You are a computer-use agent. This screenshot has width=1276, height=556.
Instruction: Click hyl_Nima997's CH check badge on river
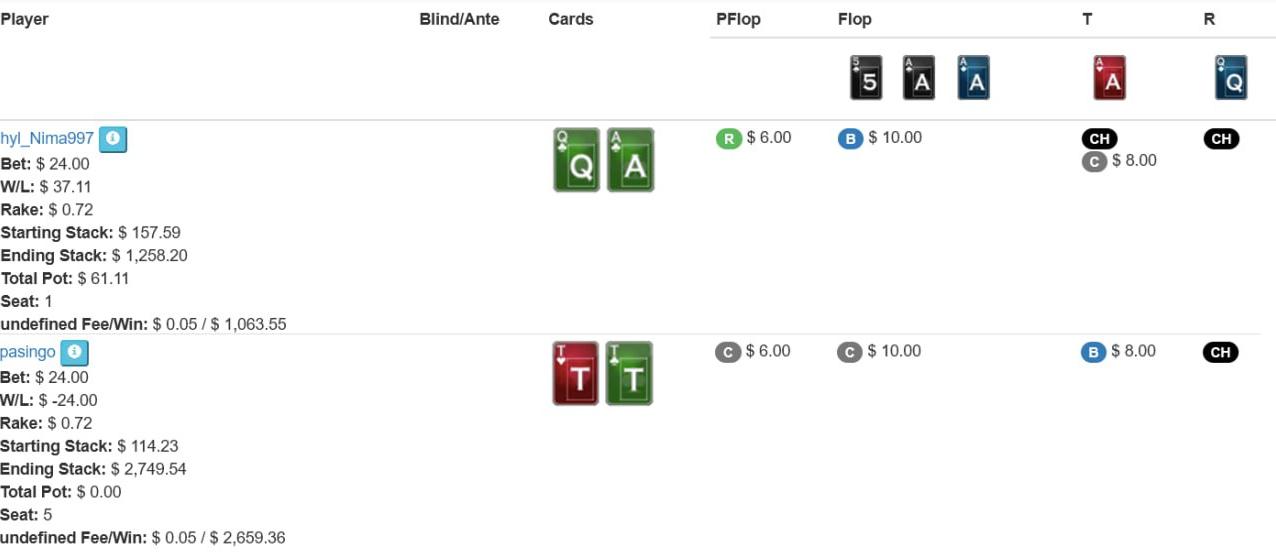1221,139
